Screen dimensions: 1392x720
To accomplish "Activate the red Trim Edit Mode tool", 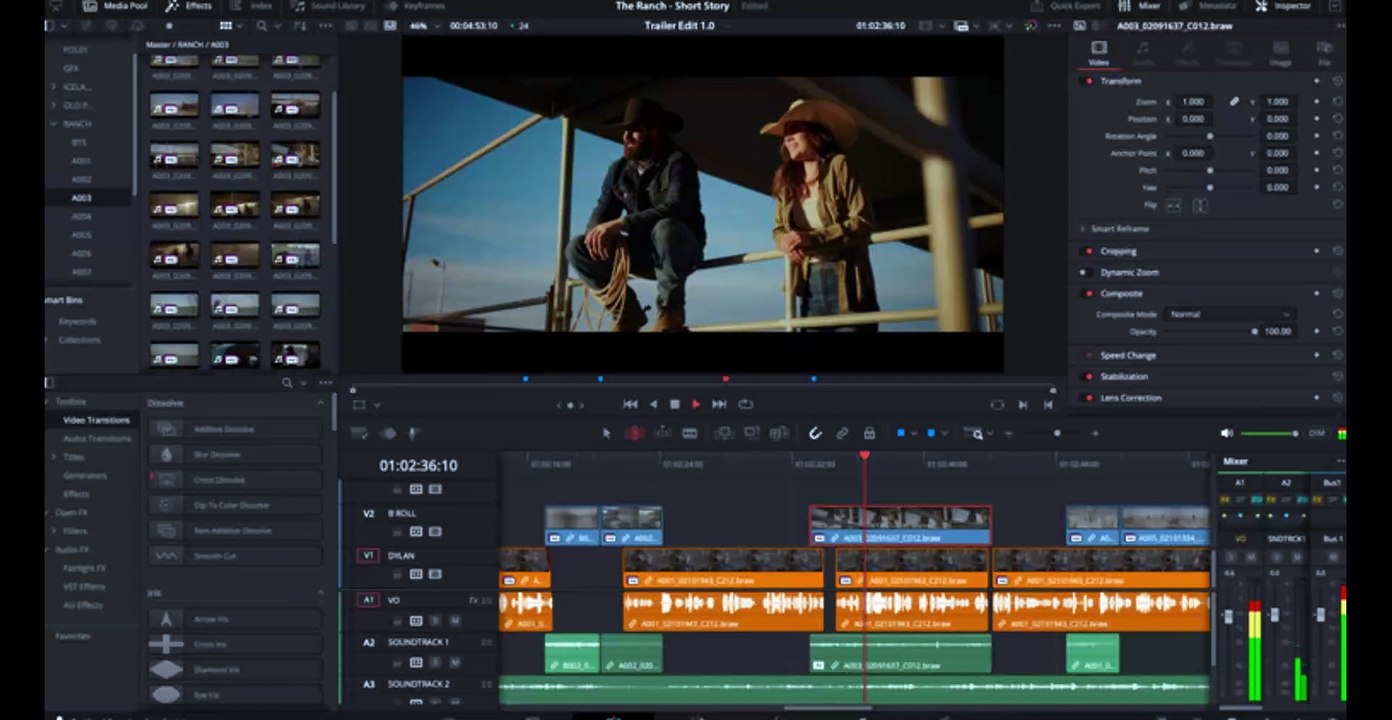I will [x=634, y=433].
